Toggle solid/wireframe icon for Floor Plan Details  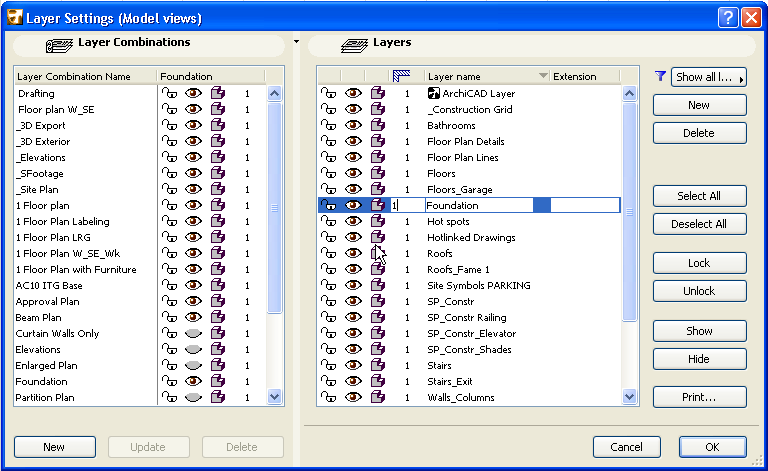[378, 141]
